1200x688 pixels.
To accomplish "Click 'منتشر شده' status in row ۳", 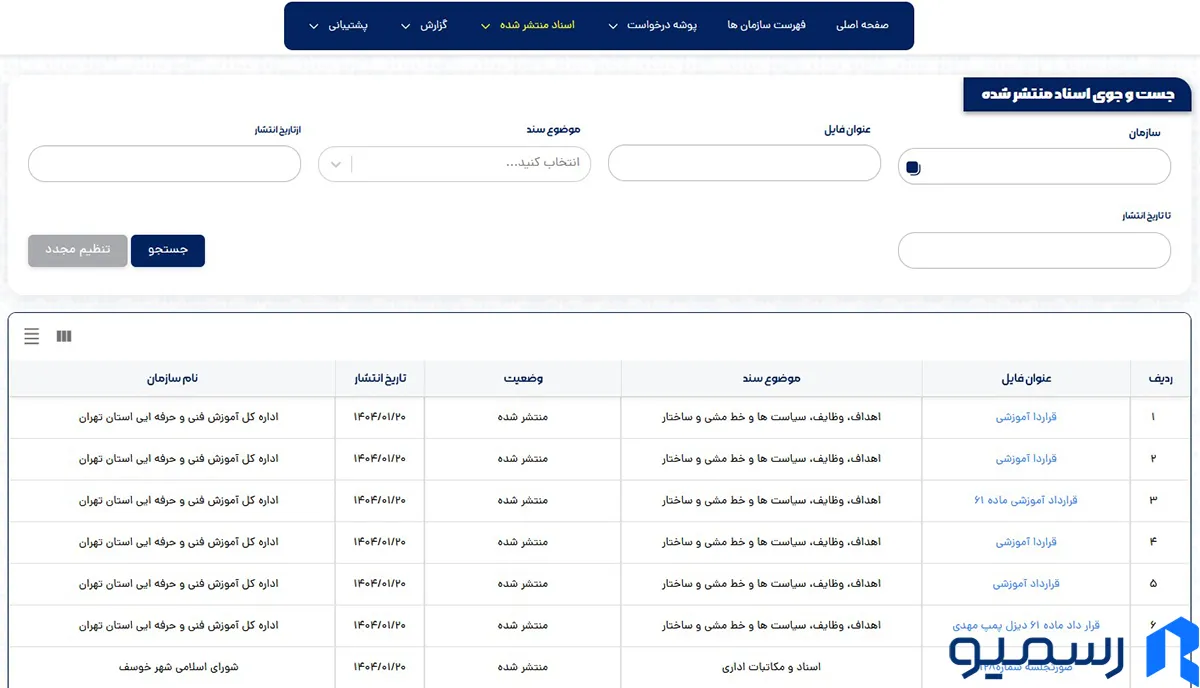I will (x=523, y=500).
